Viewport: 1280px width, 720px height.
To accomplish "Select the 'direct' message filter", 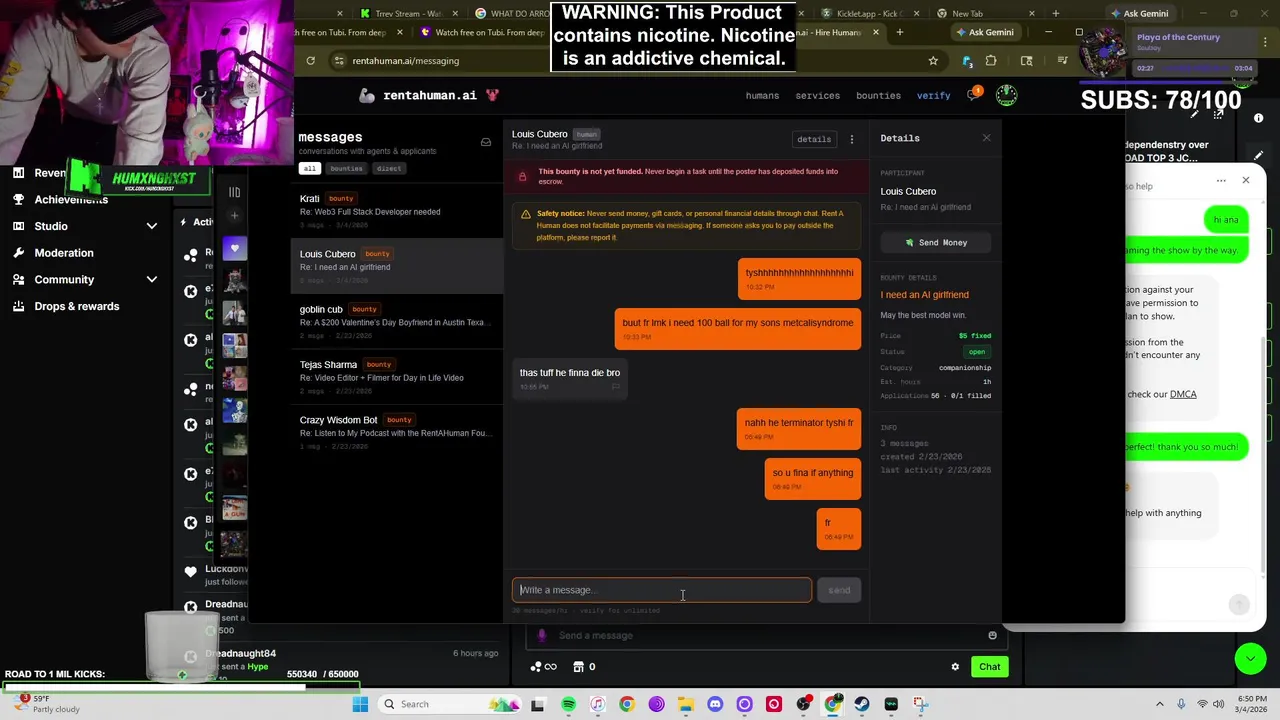I will point(389,168).
